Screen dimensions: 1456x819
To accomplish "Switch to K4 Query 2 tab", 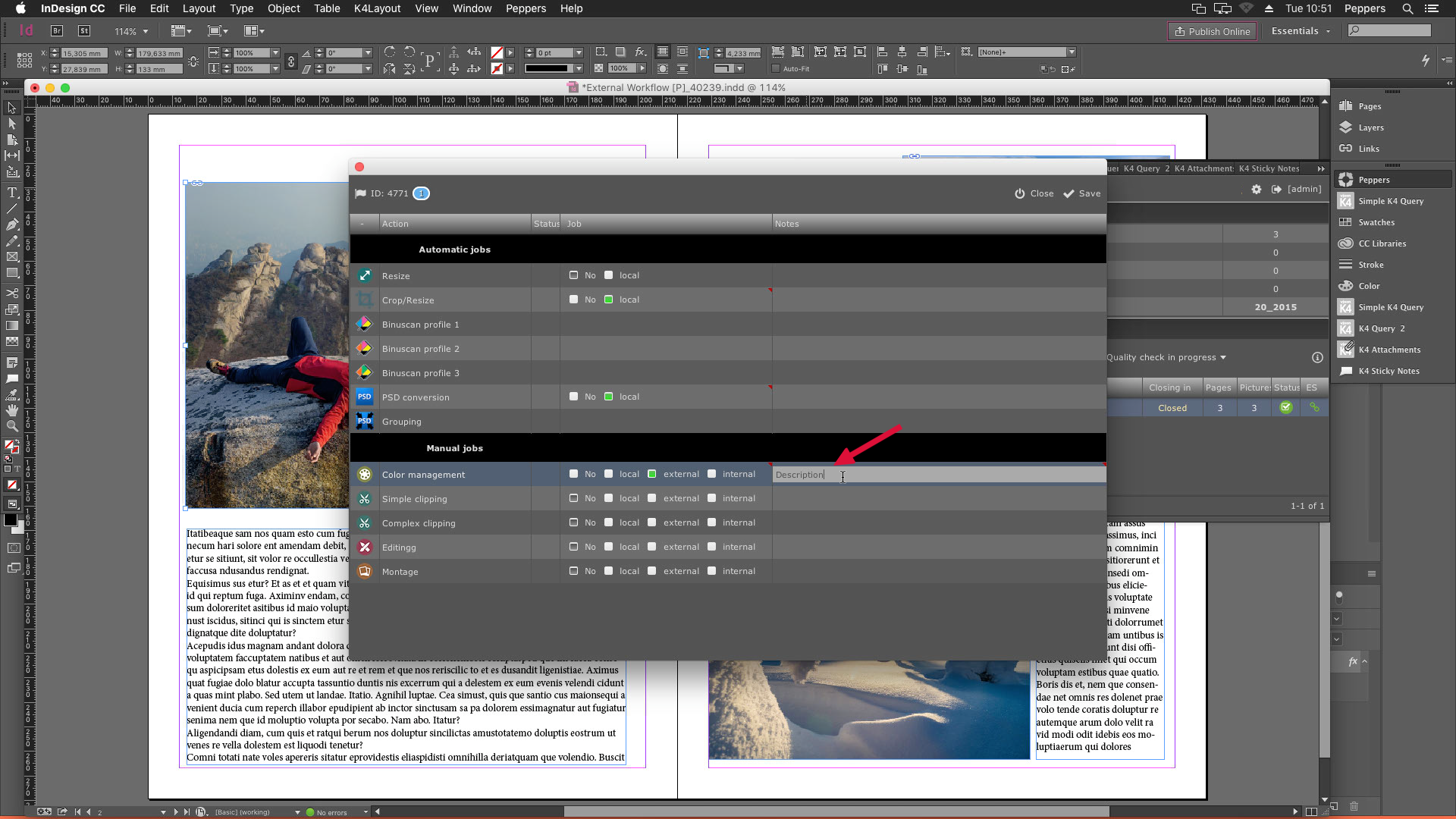I will [x=1146, y=168].
